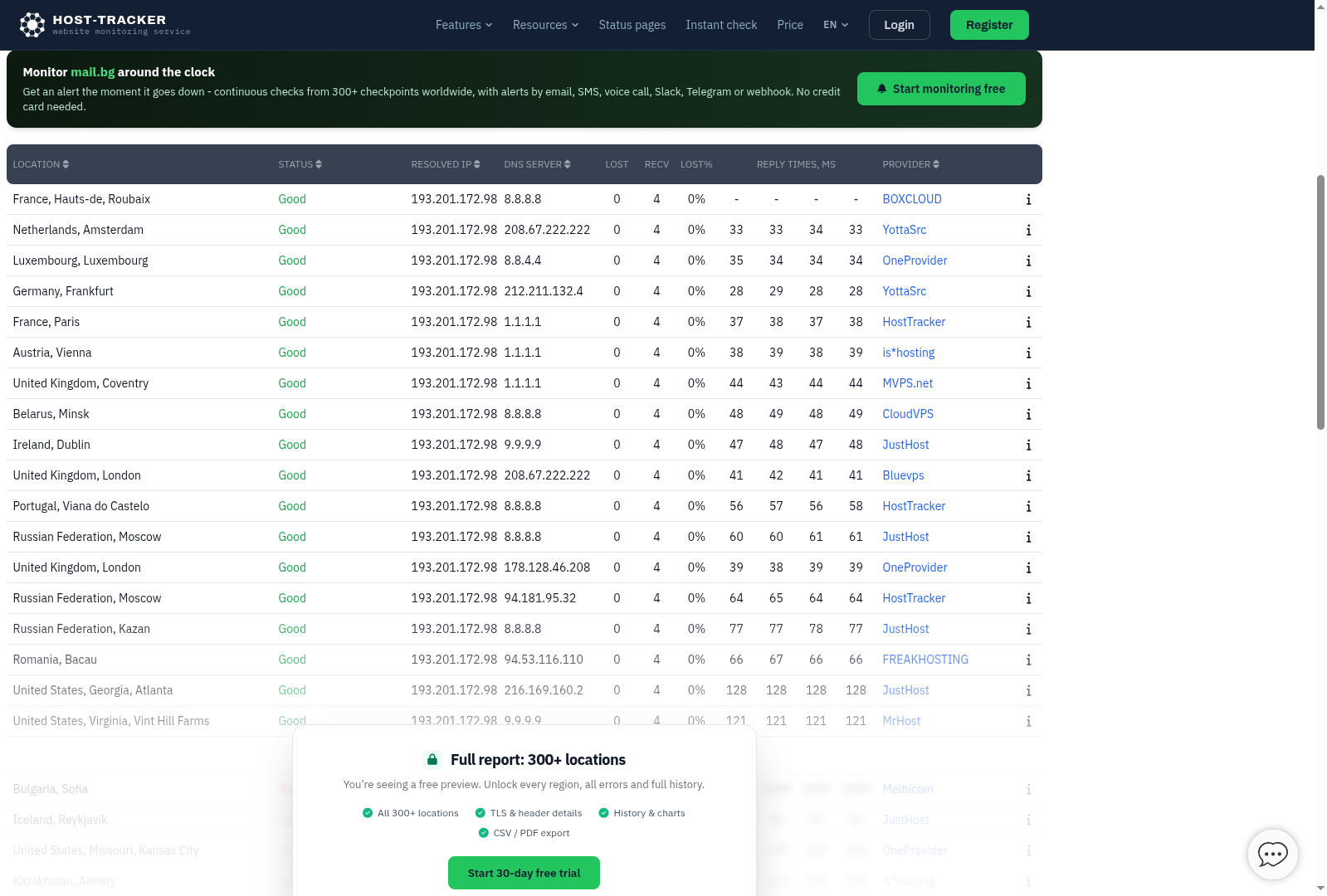The height and width of the screenshot is (896, 1327).
Task: Open JustHost link in Atlanta row
Action: 905,690
